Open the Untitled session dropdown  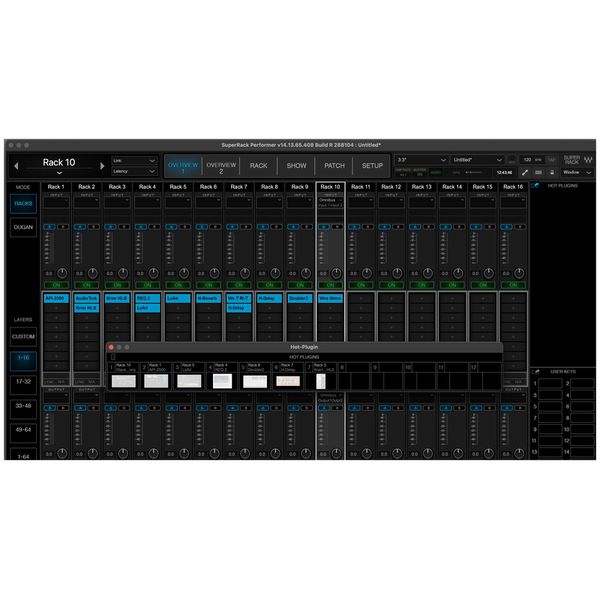pos(477,160)
